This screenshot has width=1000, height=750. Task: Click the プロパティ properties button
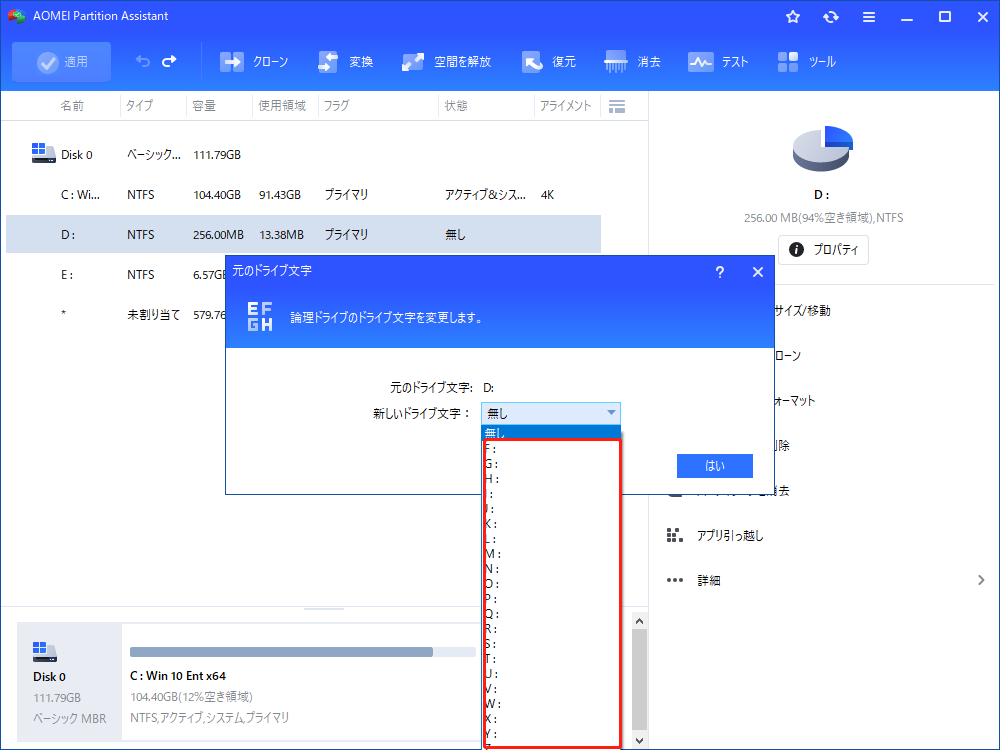tap(823, 249)
